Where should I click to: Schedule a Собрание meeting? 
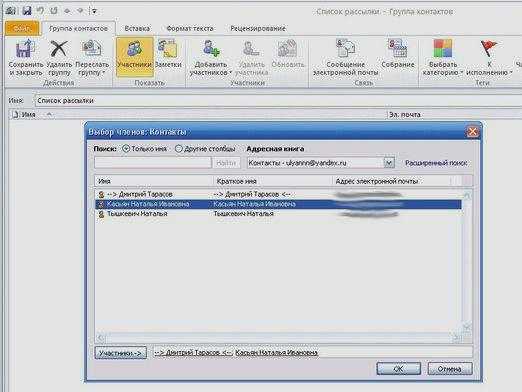[398, 54]
